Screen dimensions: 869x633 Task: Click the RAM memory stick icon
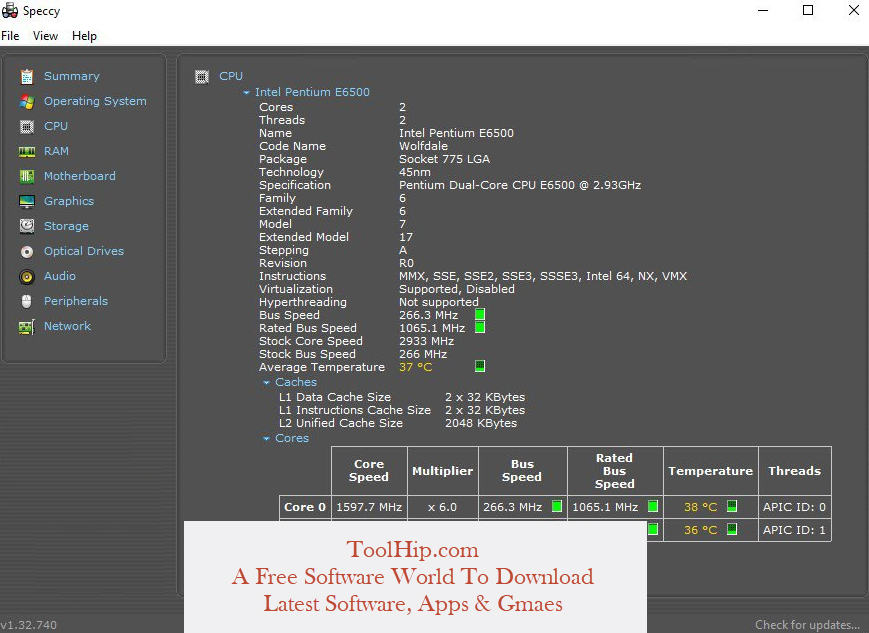click(x=27, y=151)
